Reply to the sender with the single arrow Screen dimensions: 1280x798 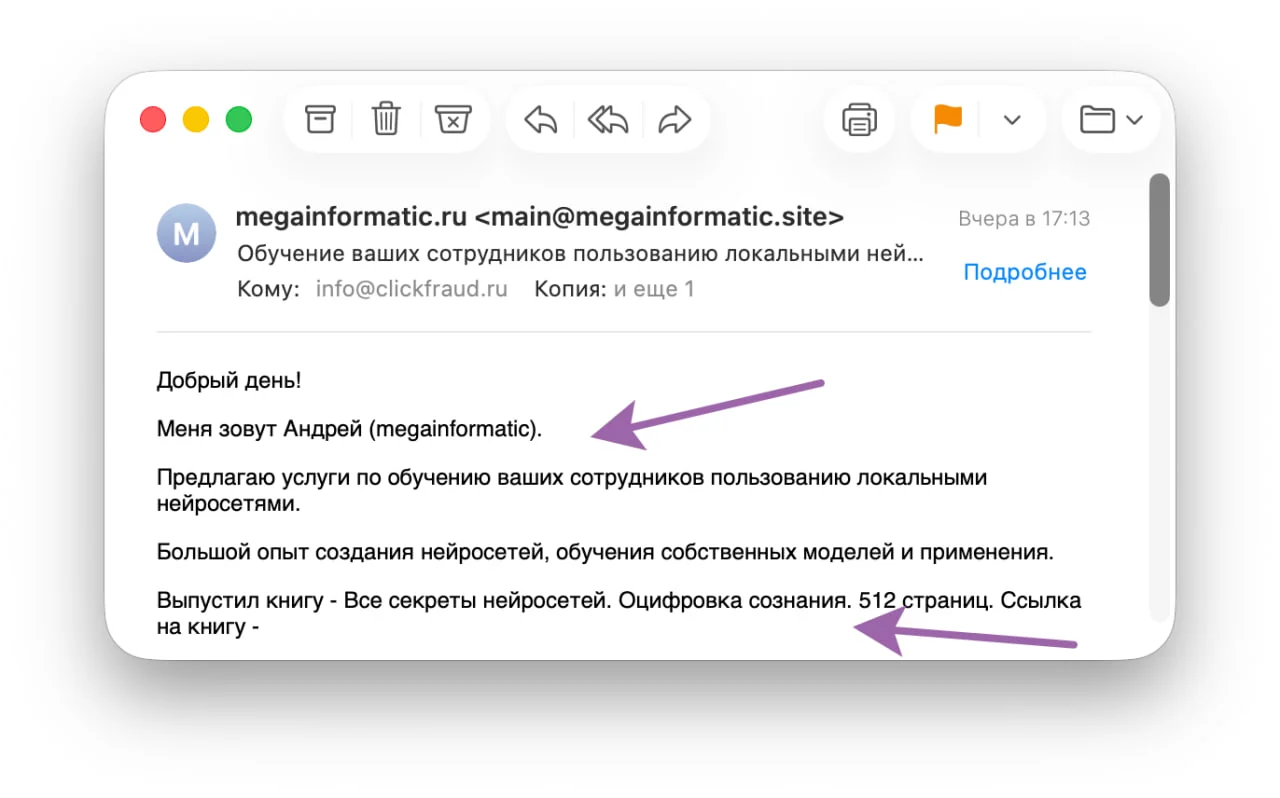point(540,121)
